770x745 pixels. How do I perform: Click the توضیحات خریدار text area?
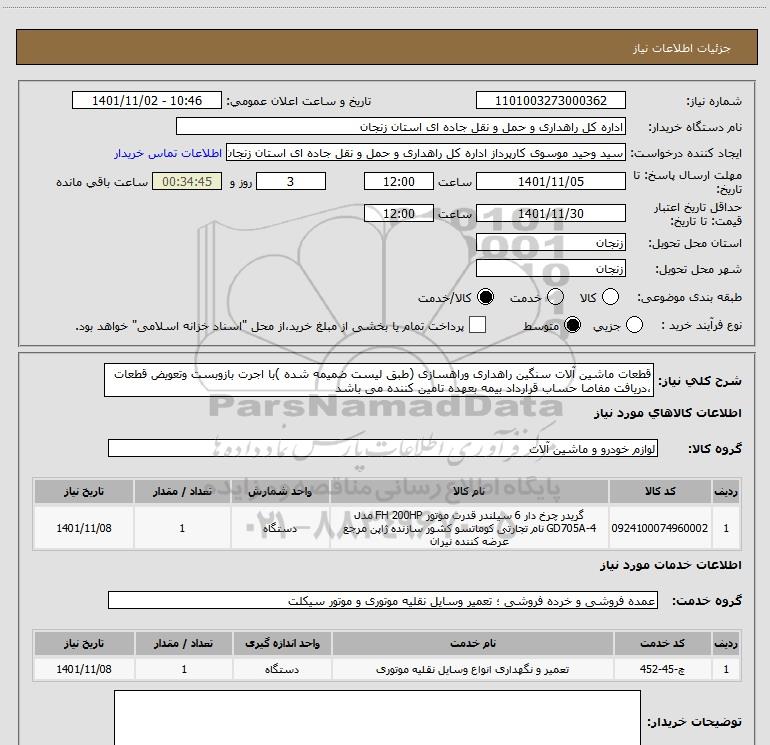377,717
